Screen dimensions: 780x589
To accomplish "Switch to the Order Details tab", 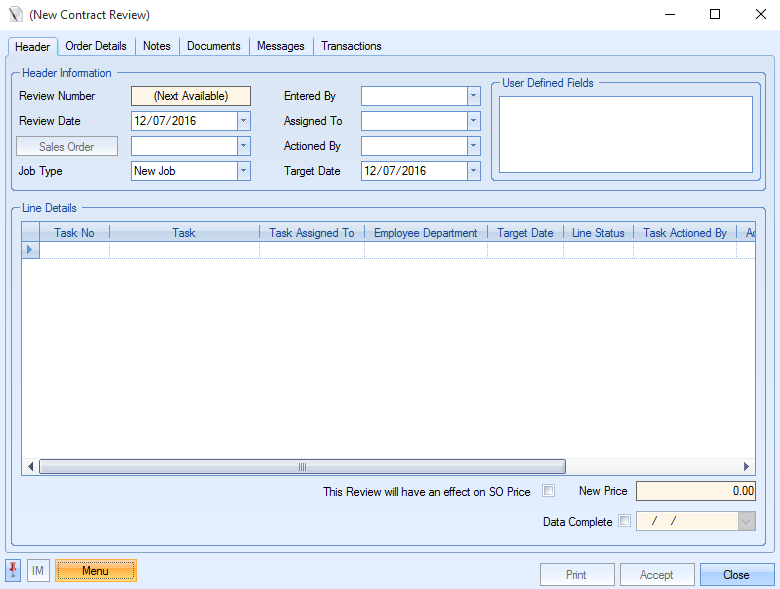I will pos(96,46).
